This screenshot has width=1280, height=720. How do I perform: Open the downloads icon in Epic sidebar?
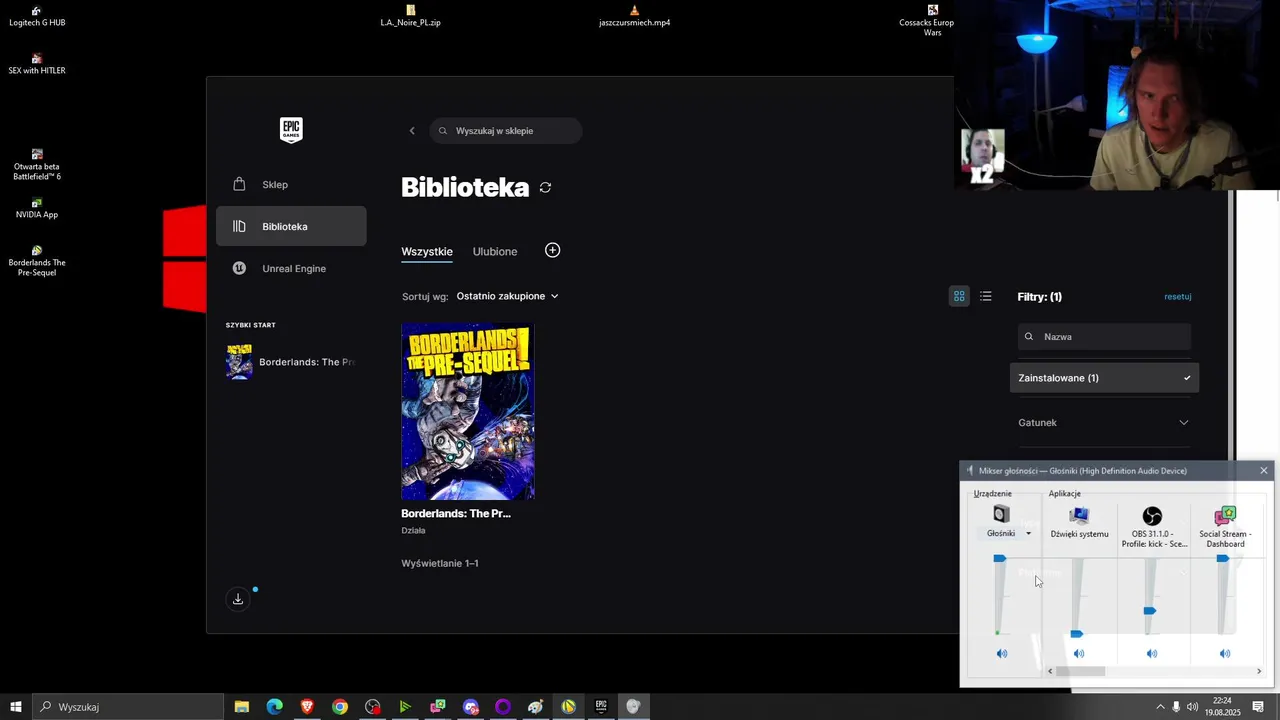[238, 599]
